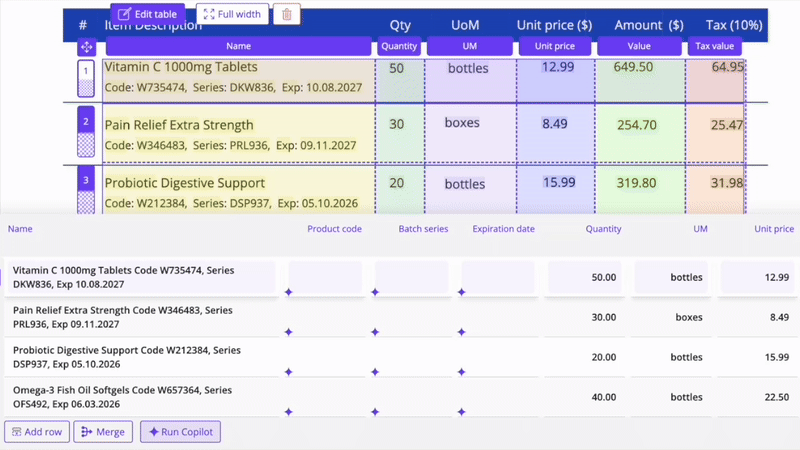Image resolution: width=800 pixels, height=450 pixels.
Task: Click tax 25.47 in the document table
Action: pyautogui.click(x=727, y=124)
